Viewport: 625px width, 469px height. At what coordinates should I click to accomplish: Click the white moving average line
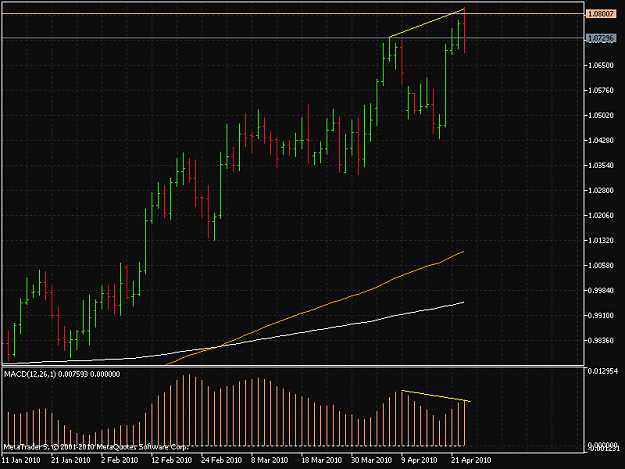(x=233, y=343)
